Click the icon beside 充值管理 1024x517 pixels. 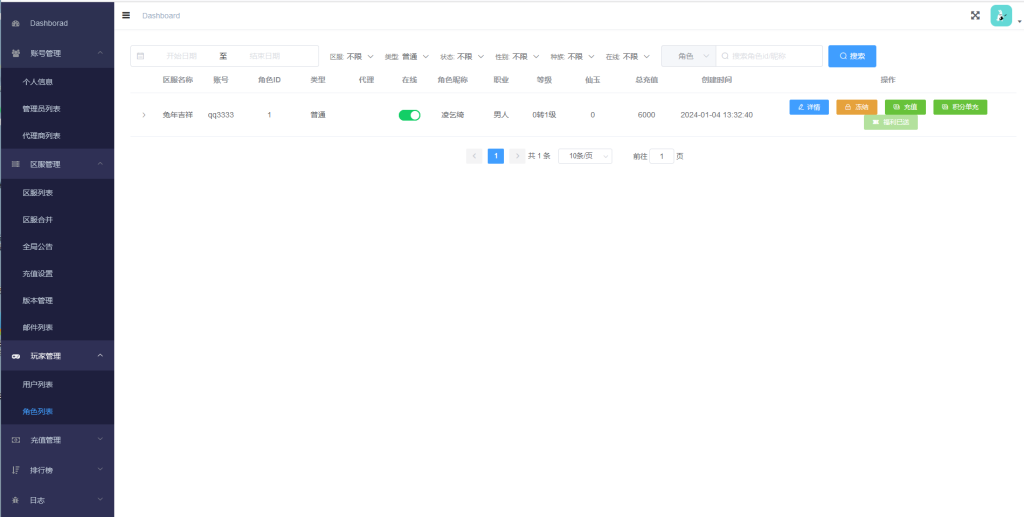[x=16, y=441]
